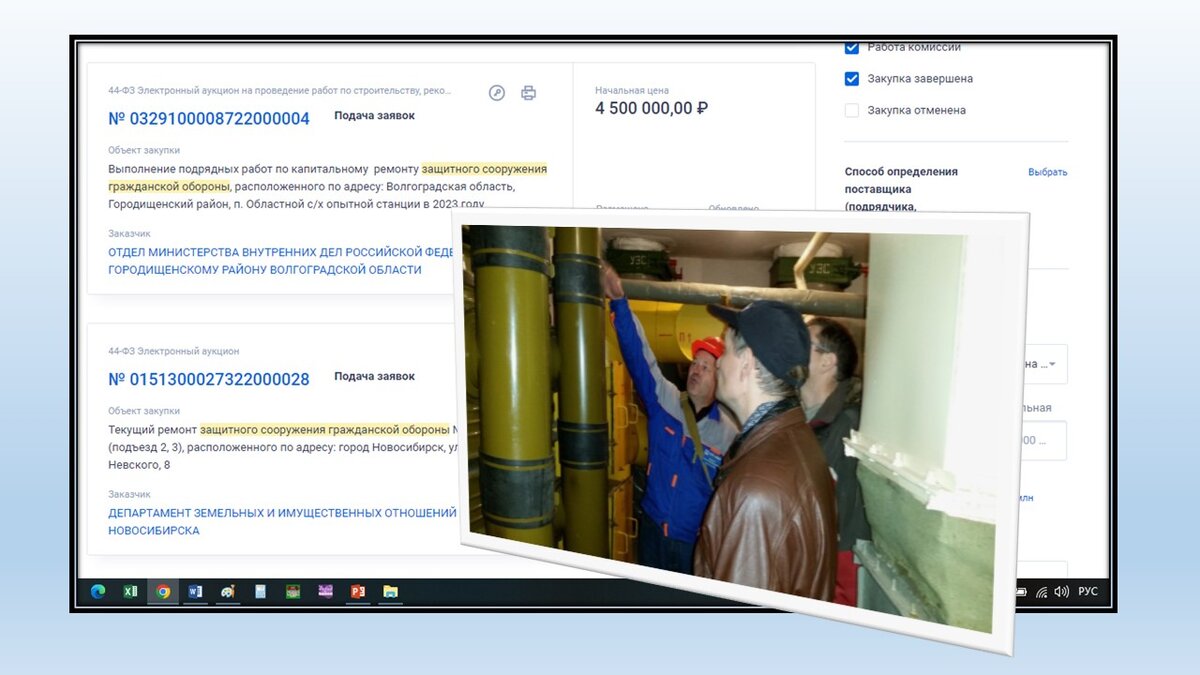Click the Wi-Fi icon in the system tray
The height and width of the screenshot is (675, 1200).
[x=1041, y=592]
